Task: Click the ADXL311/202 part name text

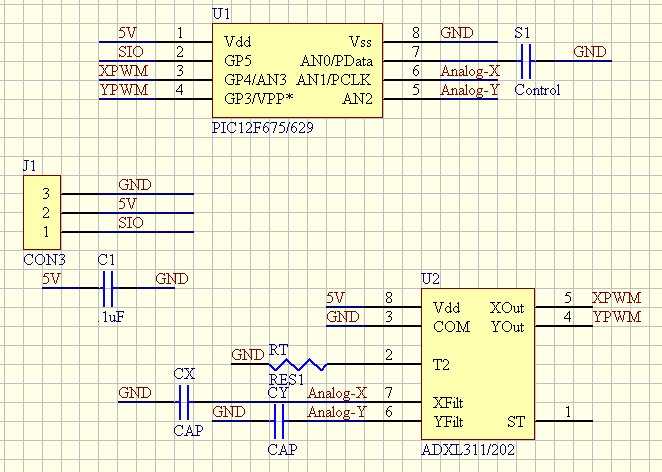Action: [468, 450]
